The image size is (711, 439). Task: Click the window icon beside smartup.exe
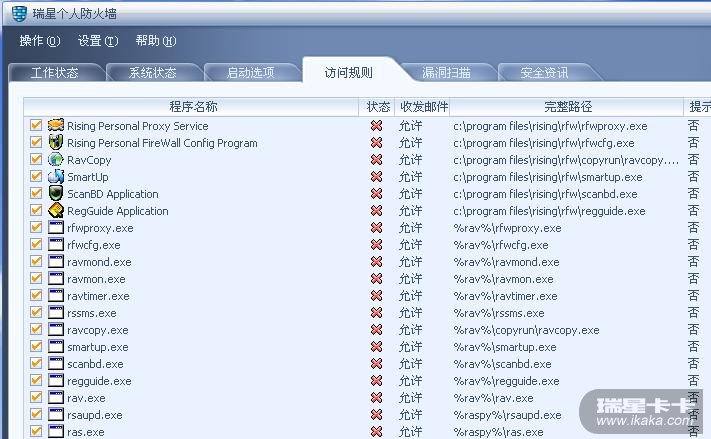pos(56,346)
